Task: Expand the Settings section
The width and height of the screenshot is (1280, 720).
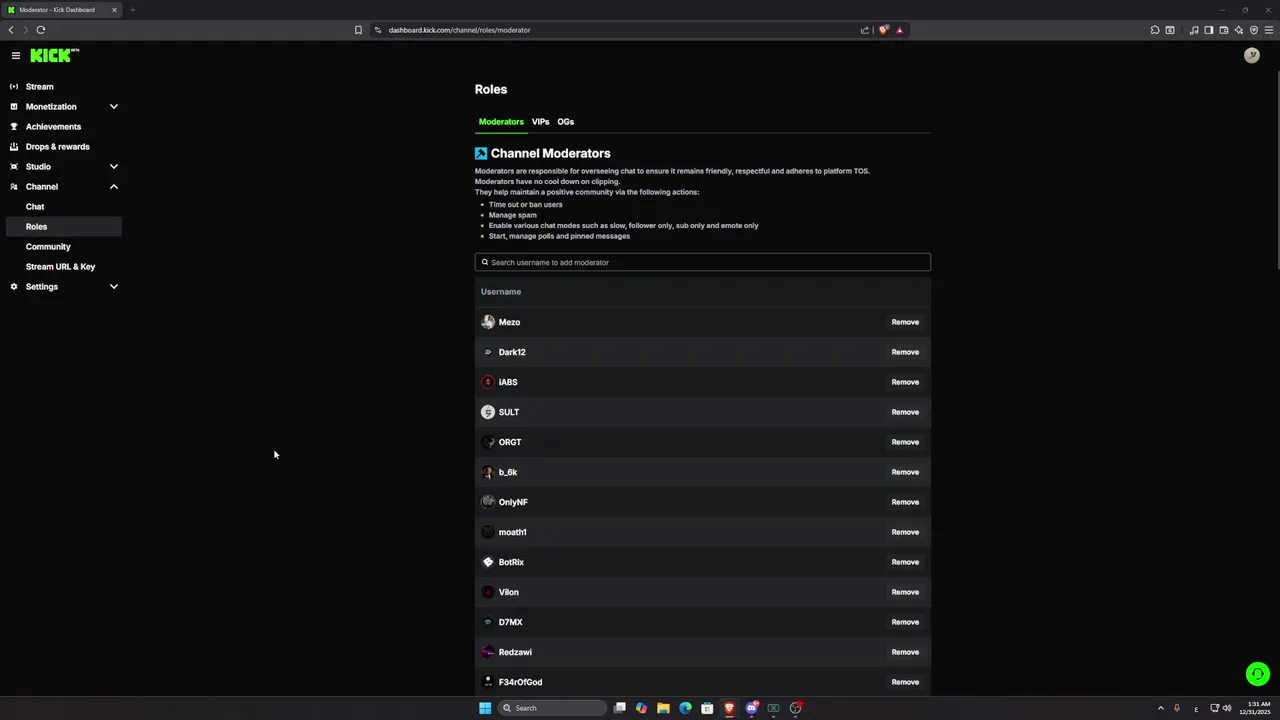Action: [x=114, y=287]
